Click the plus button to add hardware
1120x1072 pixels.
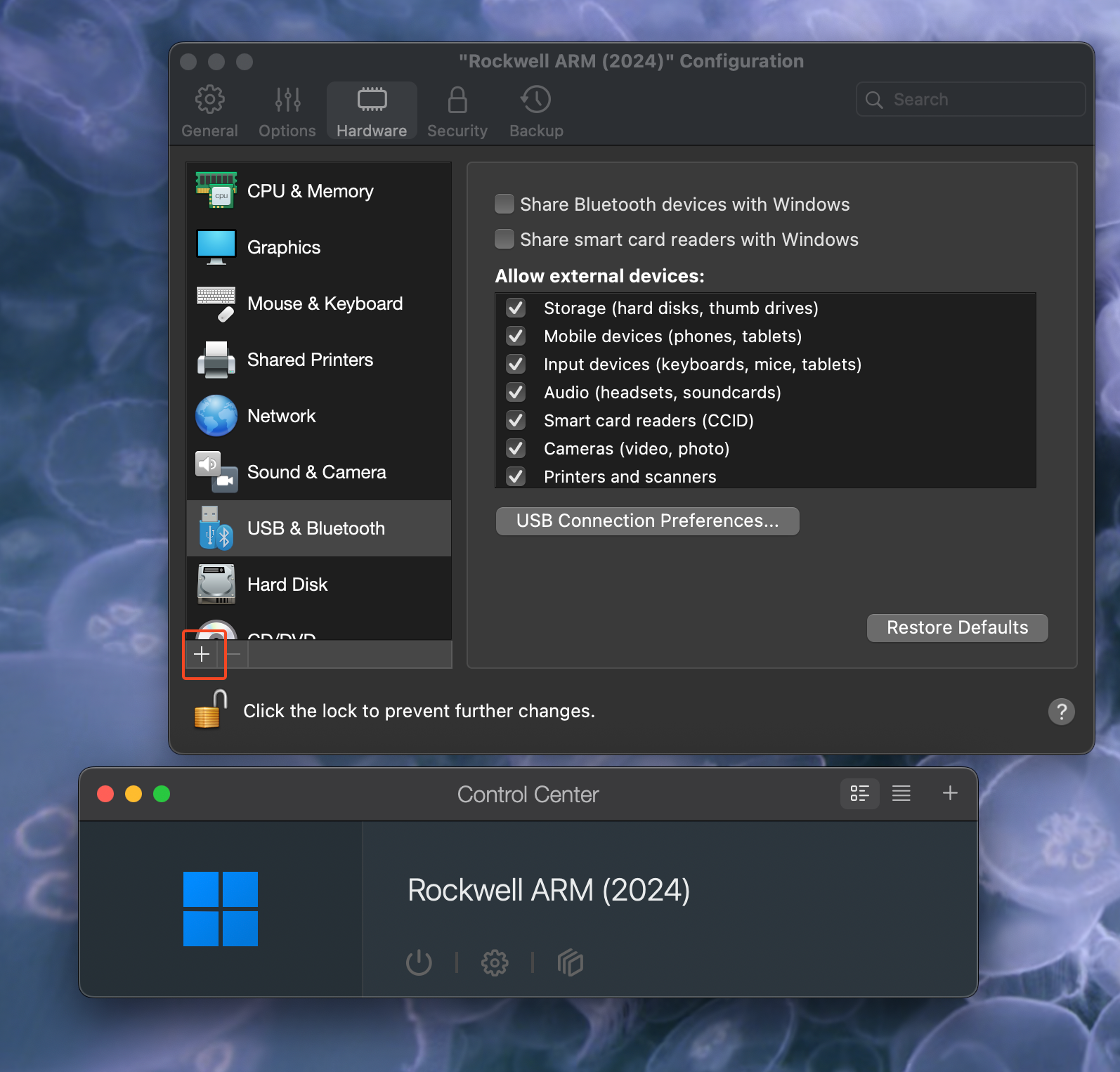point(202,654)
